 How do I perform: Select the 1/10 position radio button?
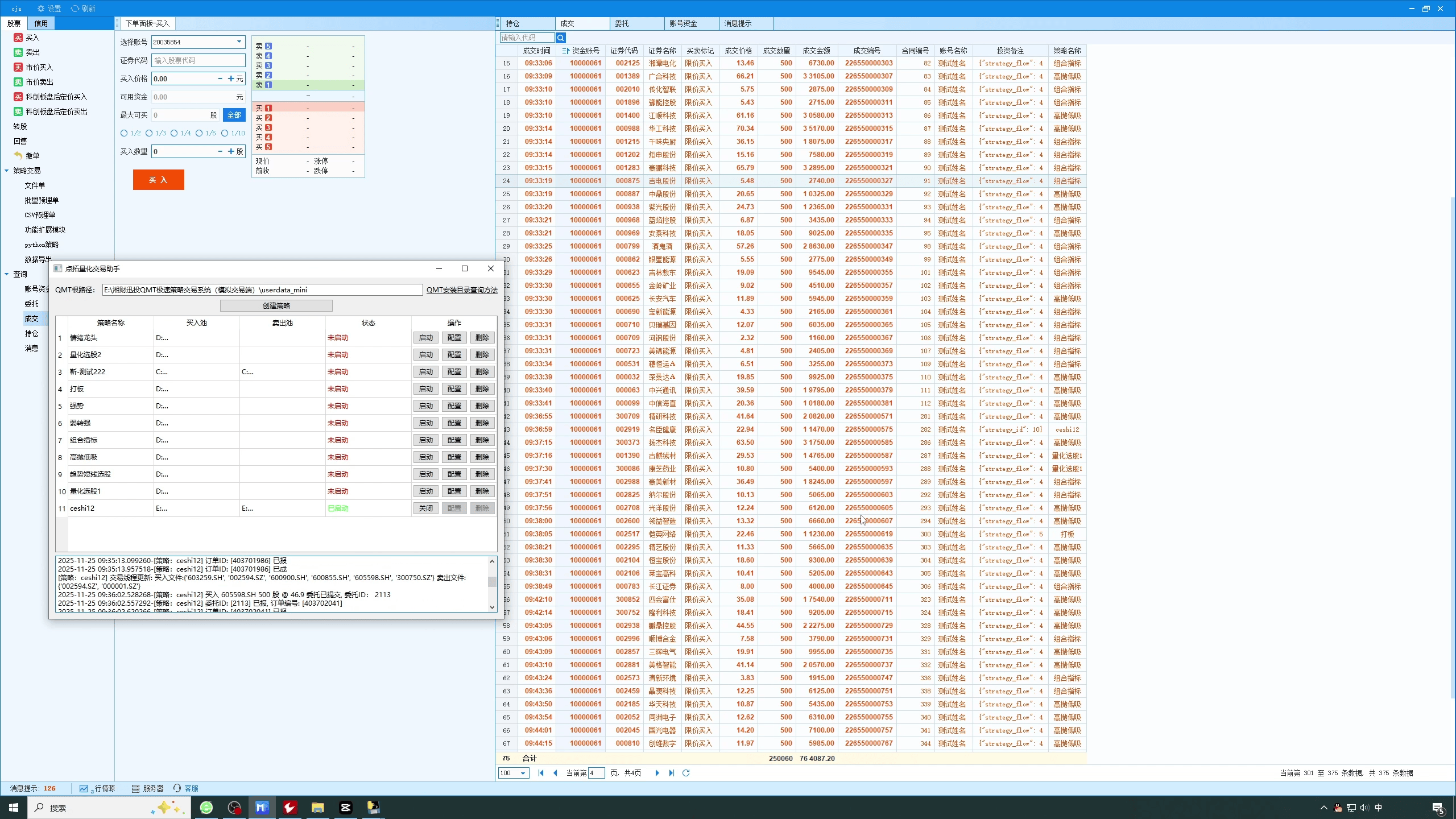click(x=225, y=133)
